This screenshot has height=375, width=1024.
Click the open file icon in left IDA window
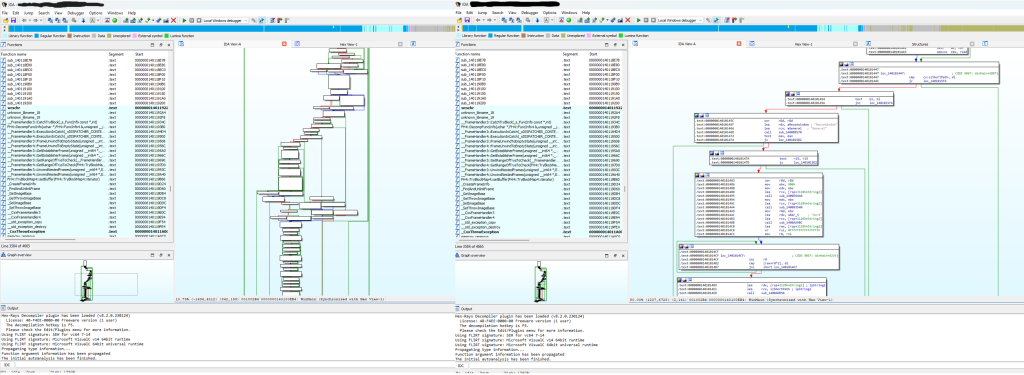[6, 20]
